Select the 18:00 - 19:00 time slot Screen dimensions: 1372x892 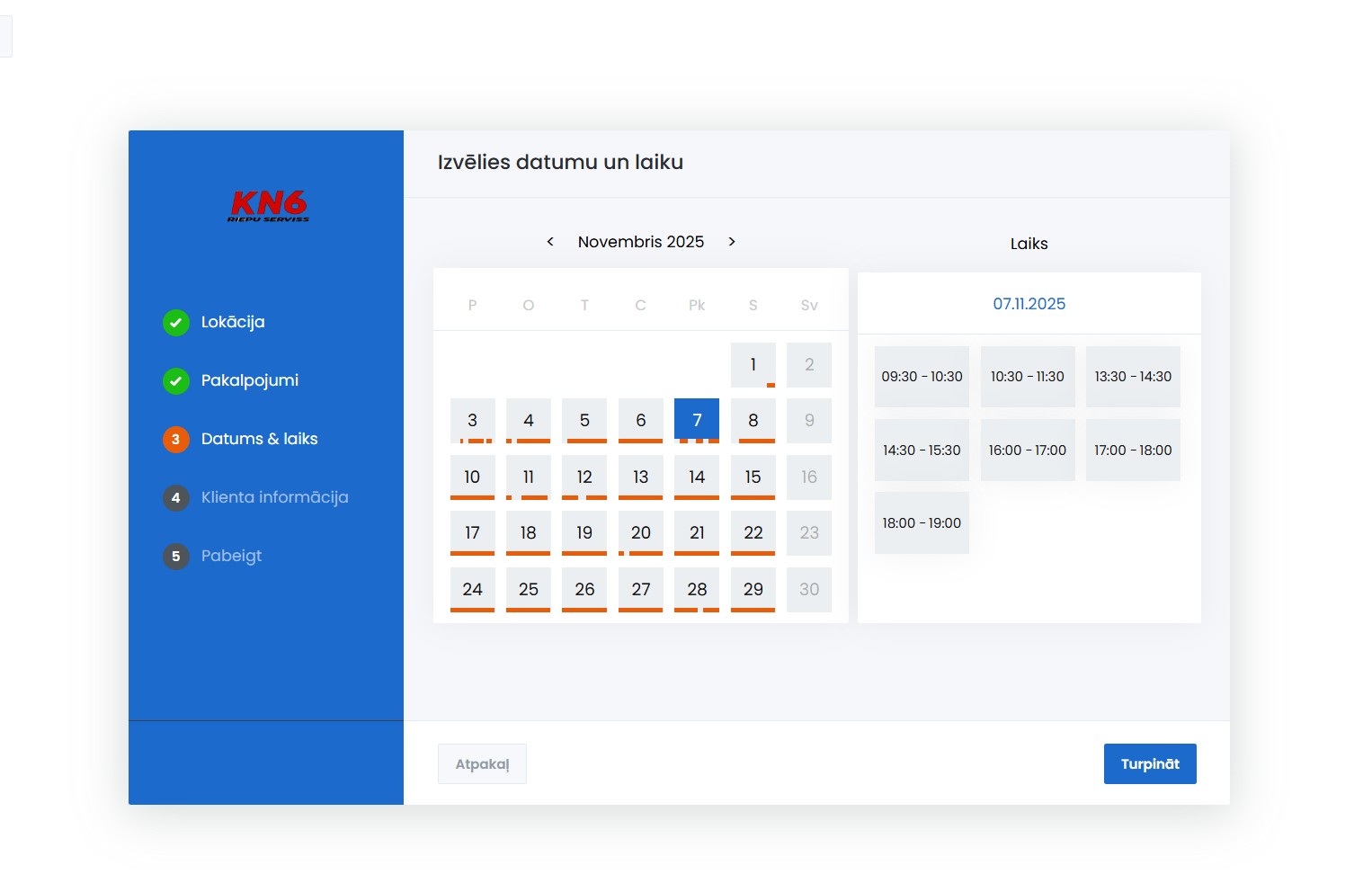tap(922, 522)
